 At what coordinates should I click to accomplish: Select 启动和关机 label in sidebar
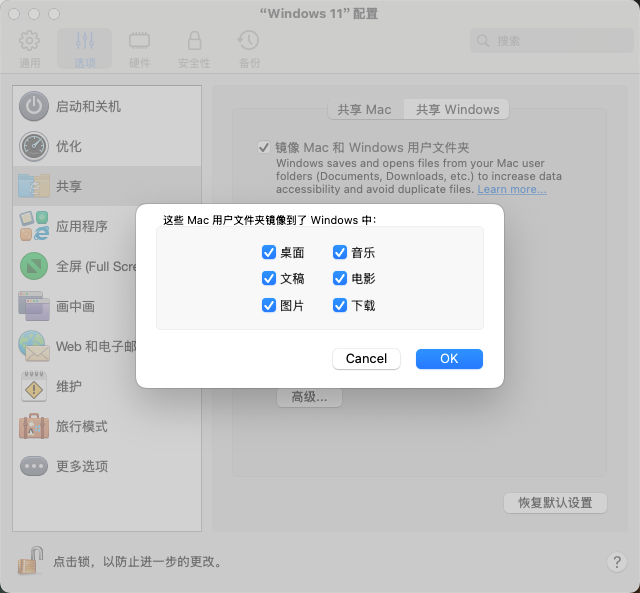[88, 107]
